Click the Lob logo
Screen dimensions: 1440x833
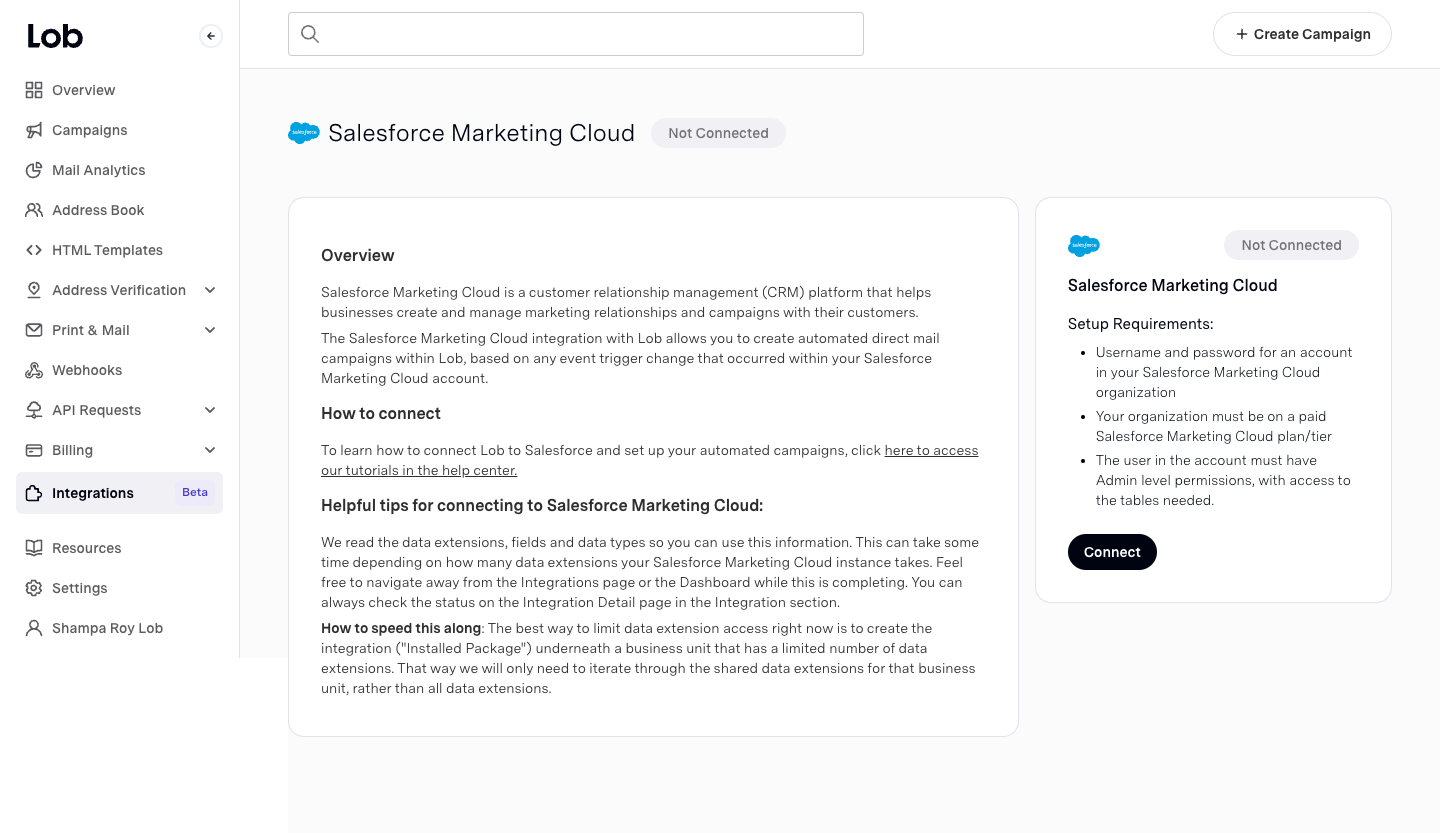tap(55, 36)
